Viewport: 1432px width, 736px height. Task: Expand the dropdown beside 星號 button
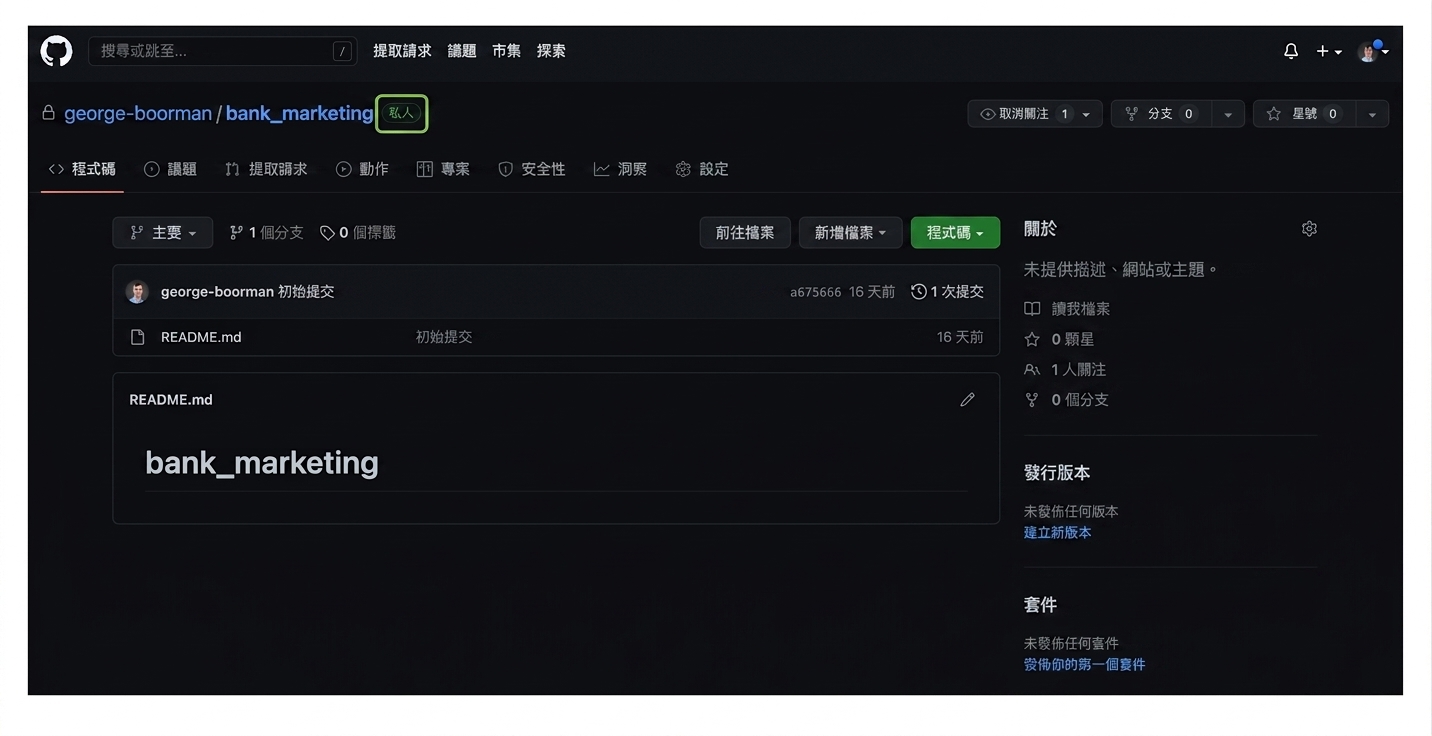coord(1372,114)
